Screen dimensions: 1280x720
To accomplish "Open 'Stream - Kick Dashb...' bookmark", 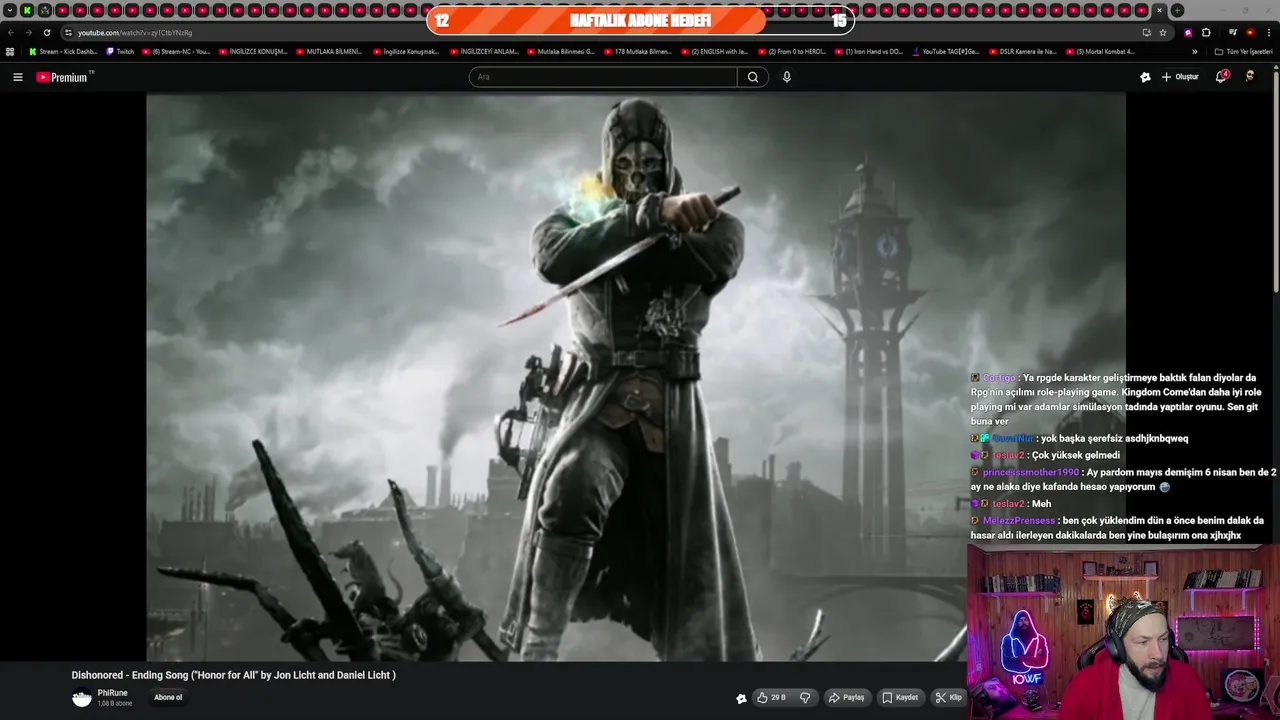I will coord(63,51).
